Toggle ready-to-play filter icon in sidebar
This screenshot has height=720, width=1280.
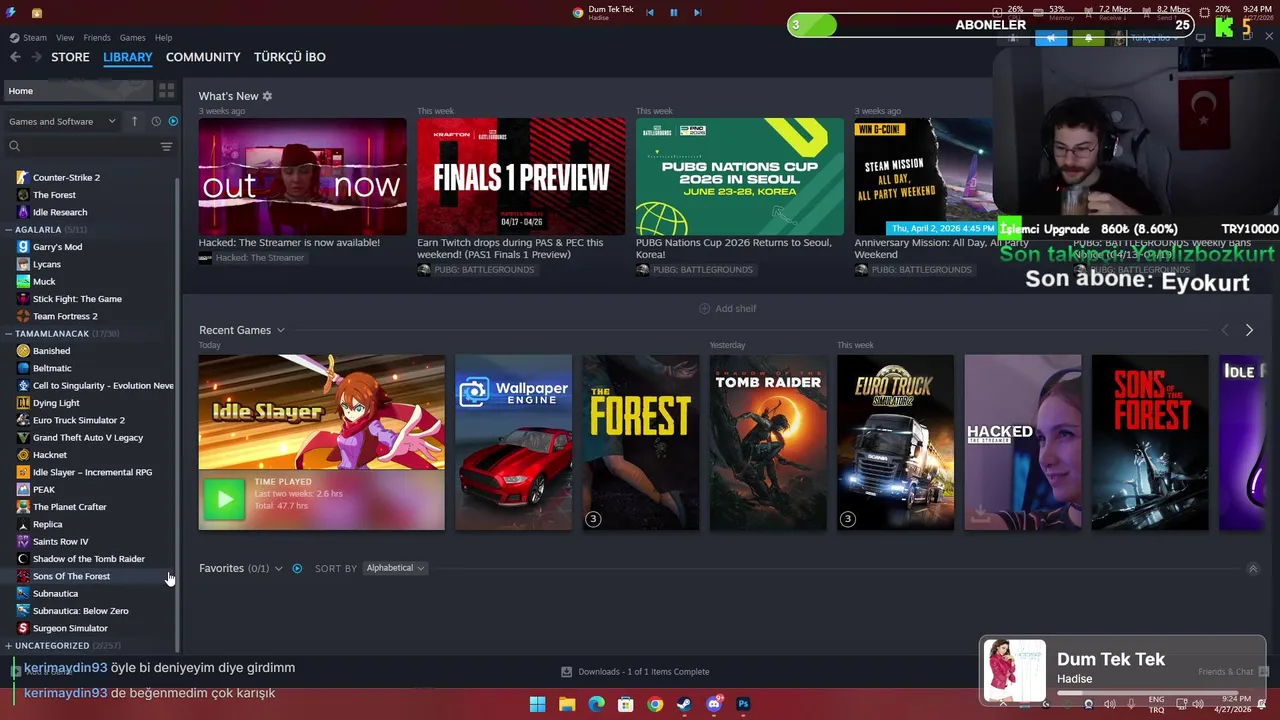point(173,121)
